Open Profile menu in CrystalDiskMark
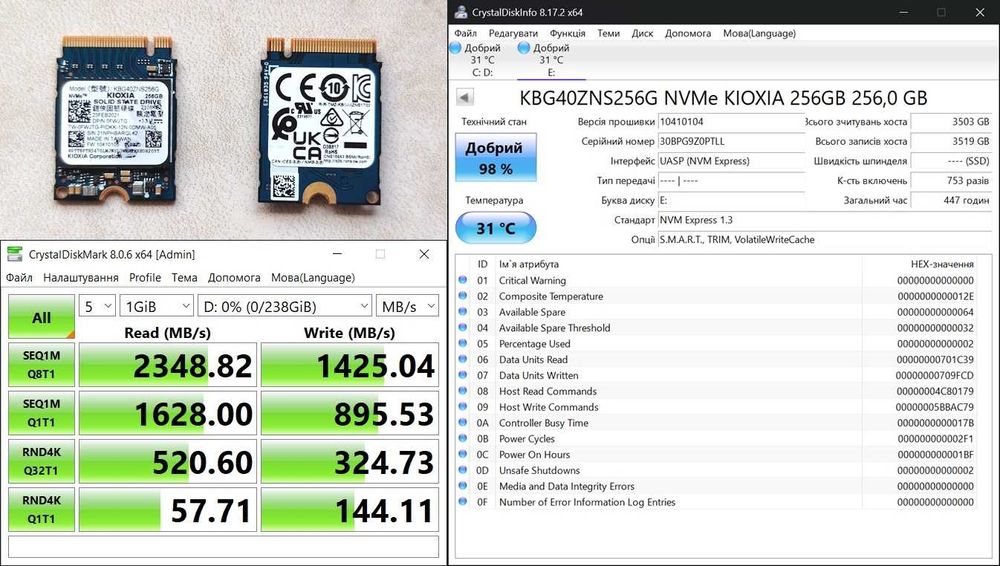 145,278
